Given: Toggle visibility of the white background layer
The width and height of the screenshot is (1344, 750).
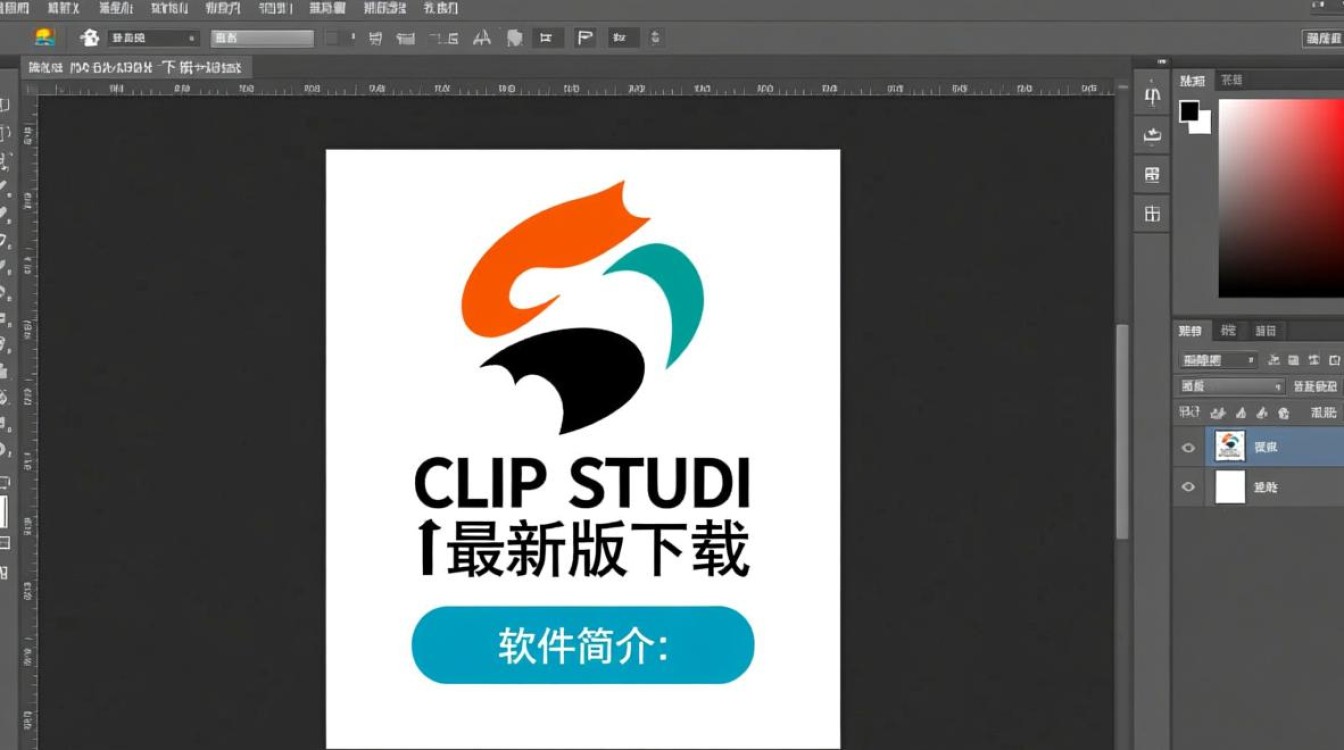Looking at the screenshot, I should 1188,487.
